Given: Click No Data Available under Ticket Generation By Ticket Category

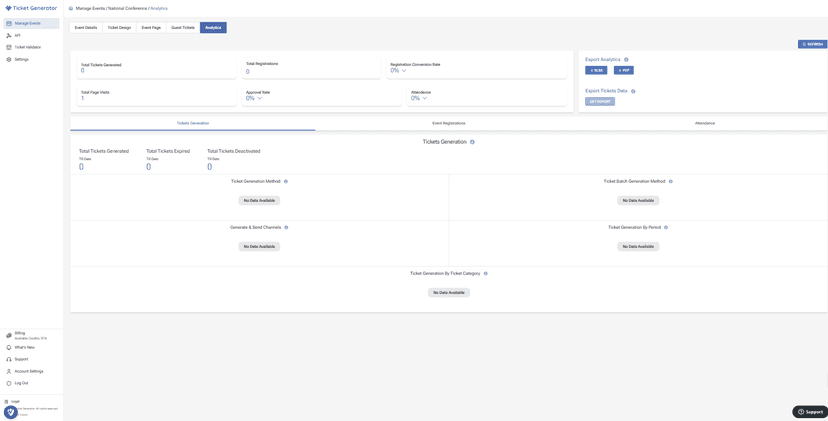Looking at the screenshot, I should coord(449,293).
